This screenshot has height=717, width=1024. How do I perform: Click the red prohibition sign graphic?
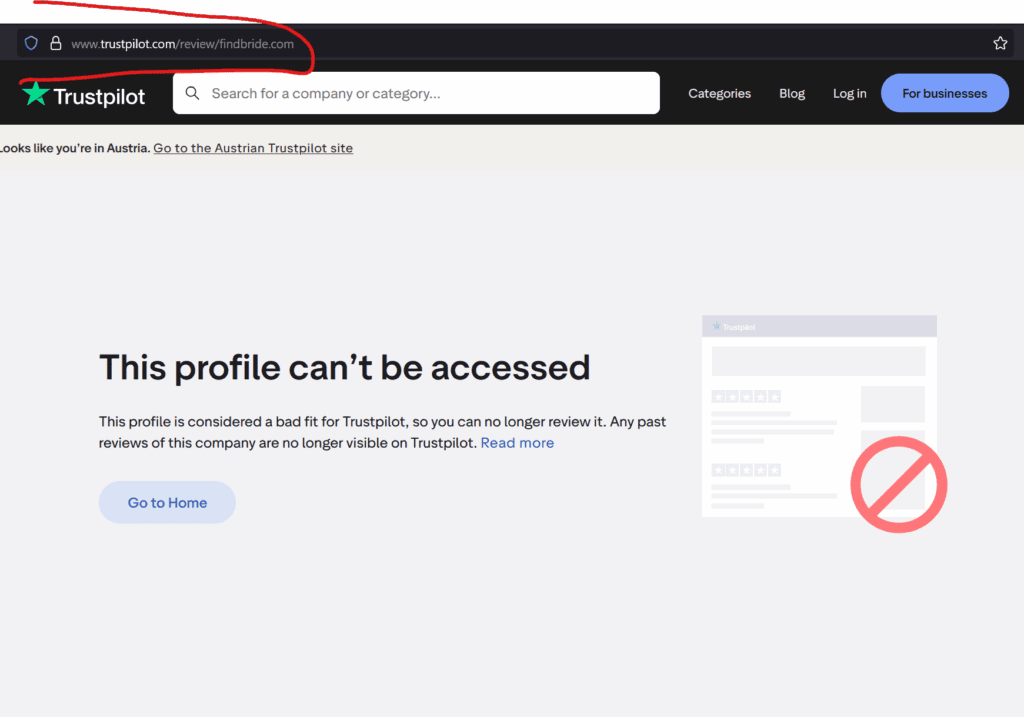pos(898,484)
